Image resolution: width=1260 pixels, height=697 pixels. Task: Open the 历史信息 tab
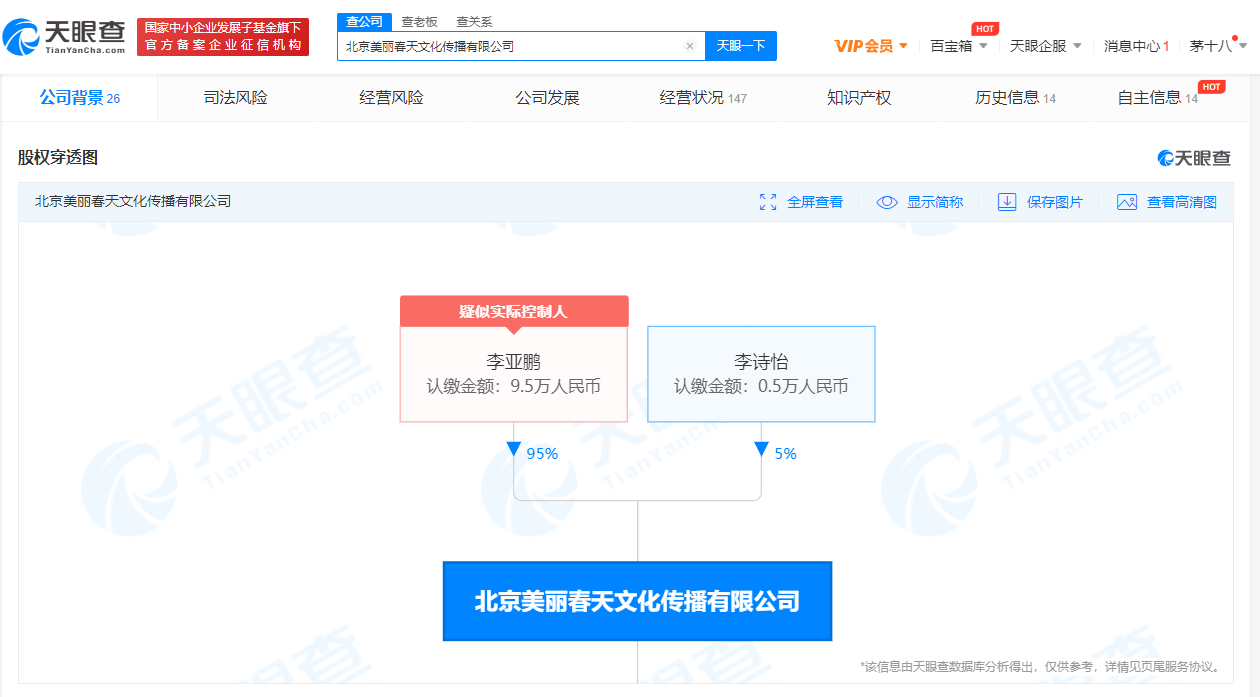pos(1015,98)
